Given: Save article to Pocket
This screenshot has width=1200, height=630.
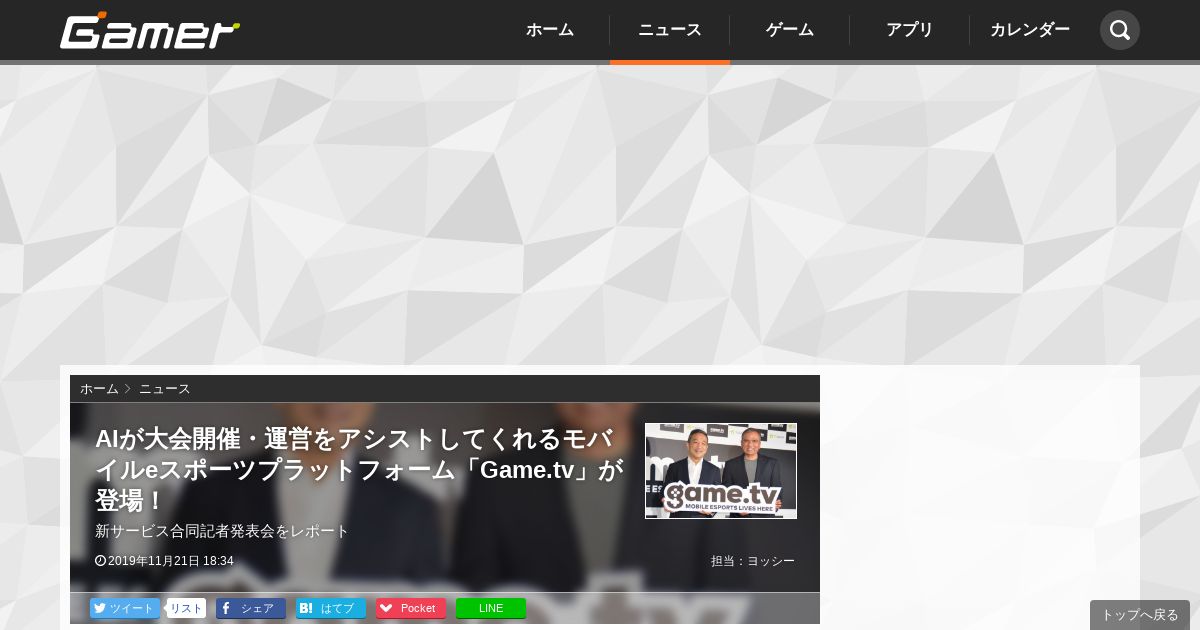Looking at the screenshot, I should pyautogui.click(x=411, y=608).
